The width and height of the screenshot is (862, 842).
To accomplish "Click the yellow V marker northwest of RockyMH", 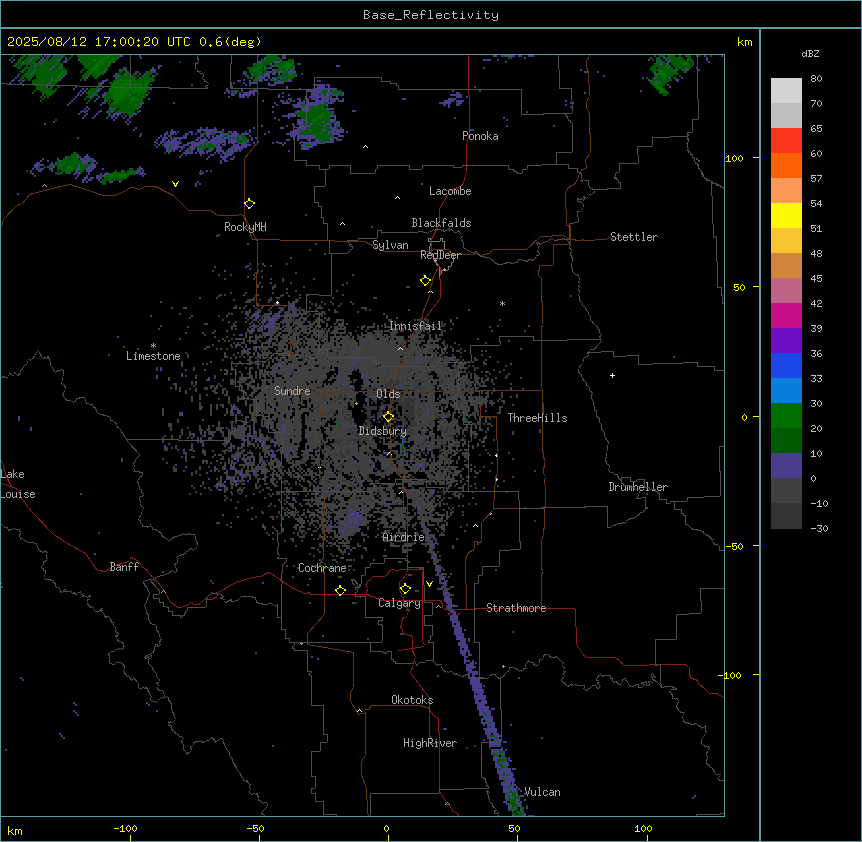I will 175,184.
